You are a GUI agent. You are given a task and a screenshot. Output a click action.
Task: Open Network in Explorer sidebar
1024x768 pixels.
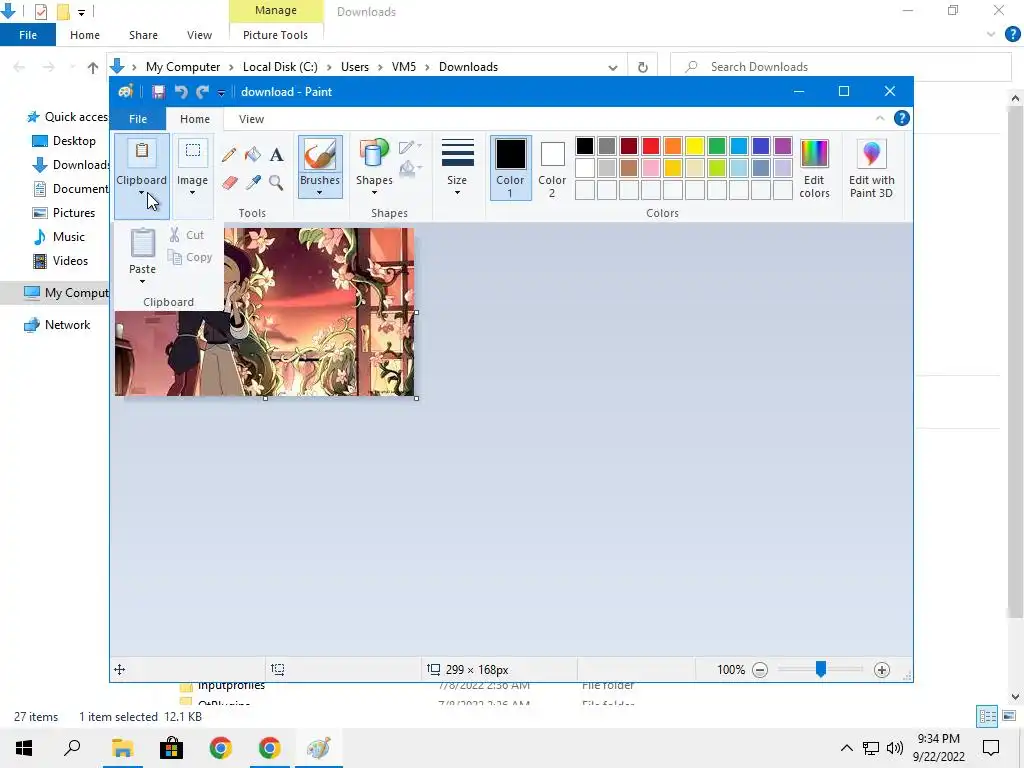[57, 325]
